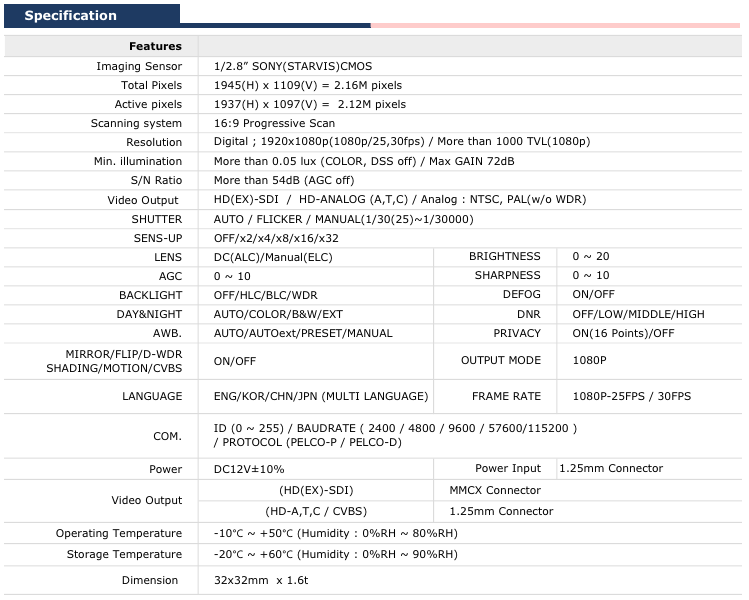Click the S/N Ratio label
The width and height of the screenshot is (749, 600).
pos(156,181)
